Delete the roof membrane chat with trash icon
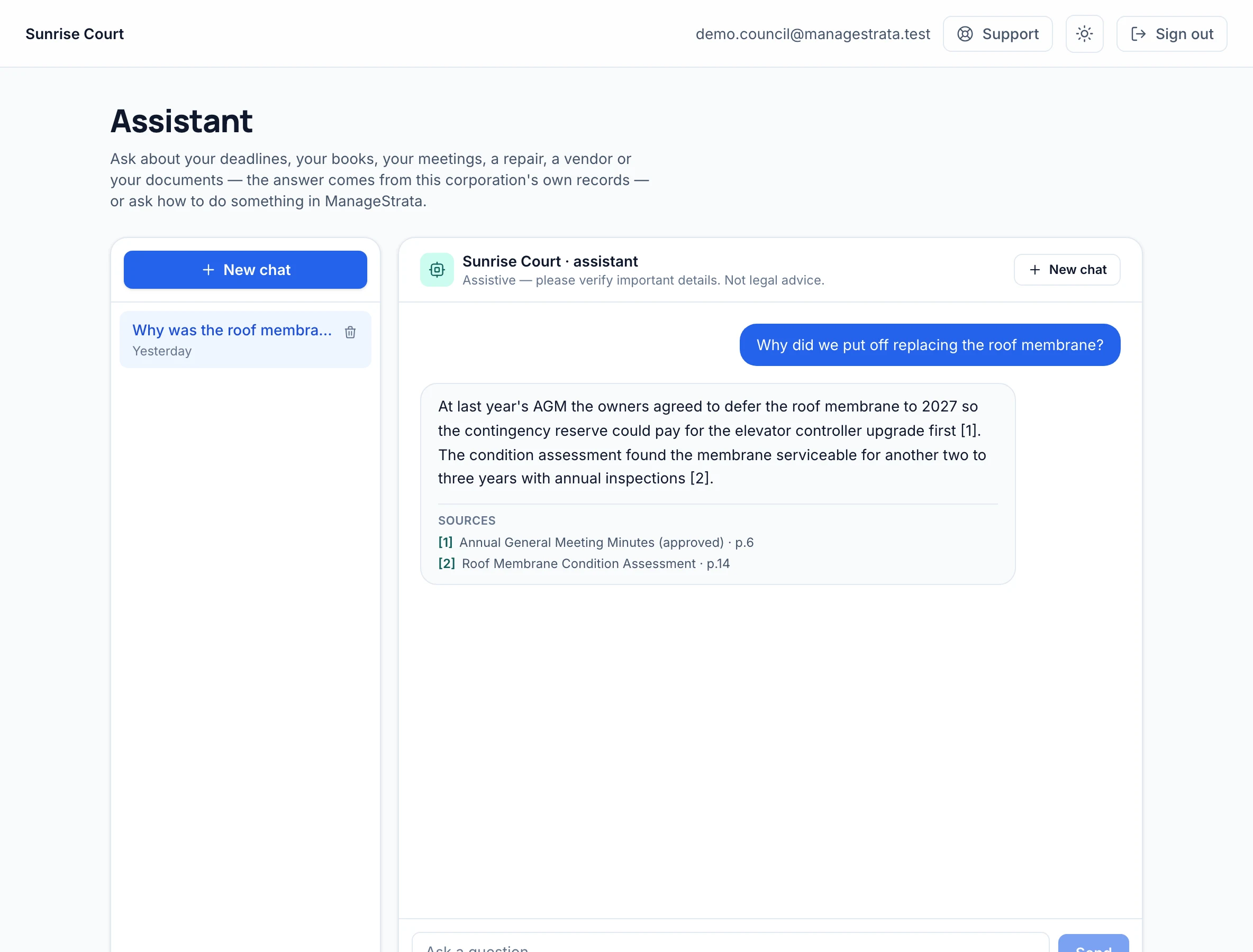The image size is (1253, 952). click(x=350, y=332)
